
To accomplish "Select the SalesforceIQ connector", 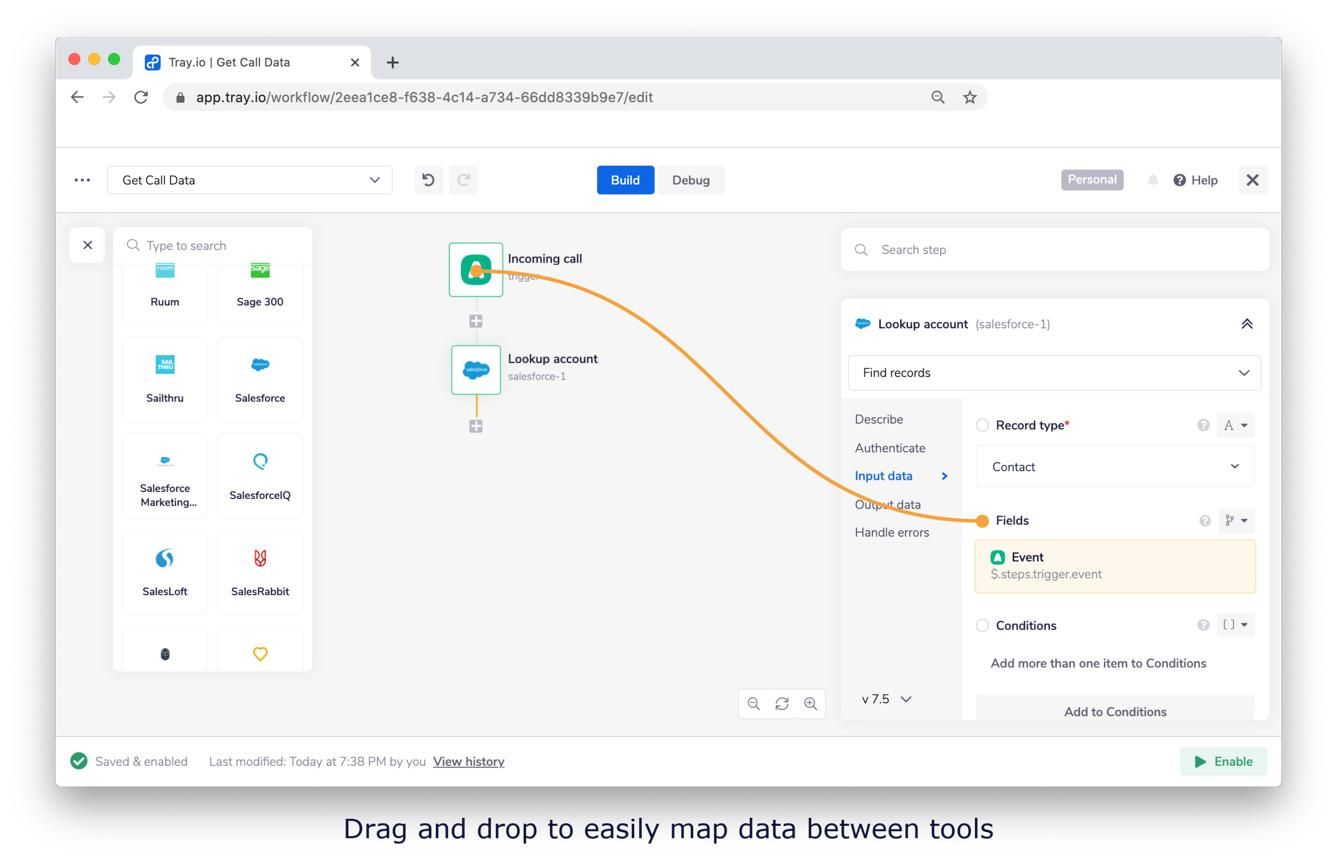I will 260,476.
